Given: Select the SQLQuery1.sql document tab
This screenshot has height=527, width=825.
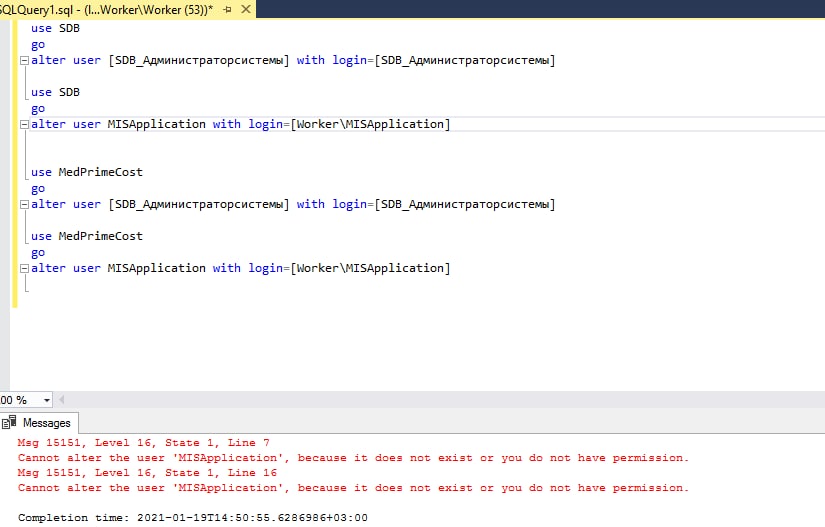Looking at the screenshot, I should click(128, 9).
